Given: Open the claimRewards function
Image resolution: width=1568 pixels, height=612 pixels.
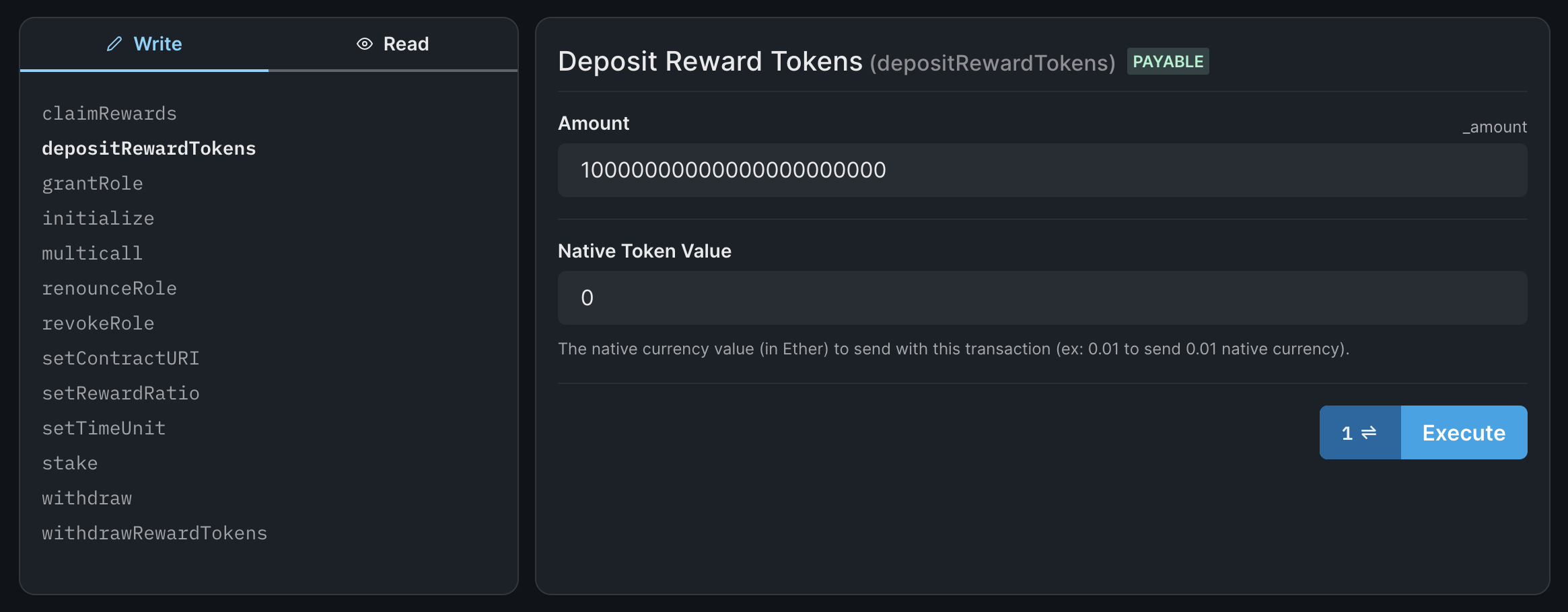Looking at the screenshot, I should coord(110,113).
